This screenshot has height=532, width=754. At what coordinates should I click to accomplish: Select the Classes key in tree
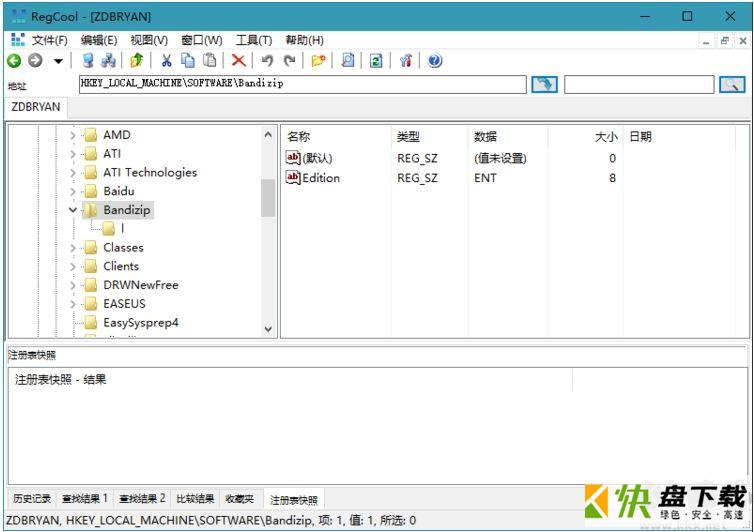pyautogui.click(x=123, y=247)
